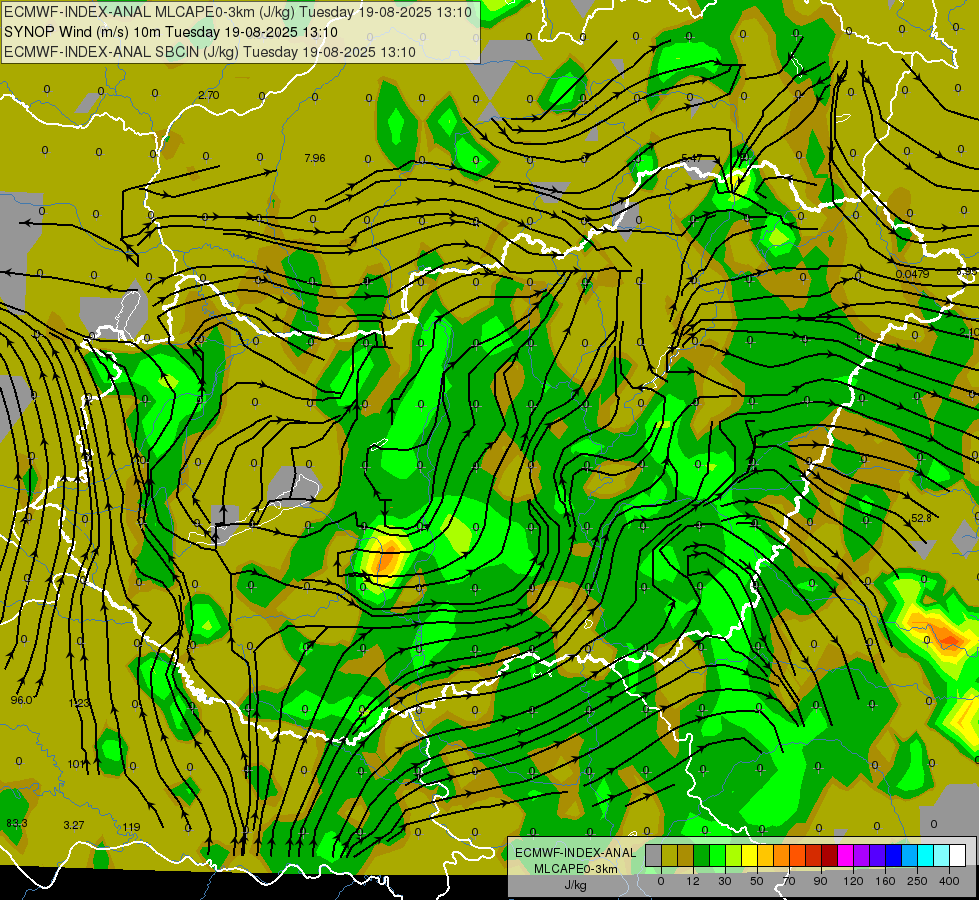Click the legend scale value 160
The width and height of the screenshot is (979, 900).
tap(885, 881)
